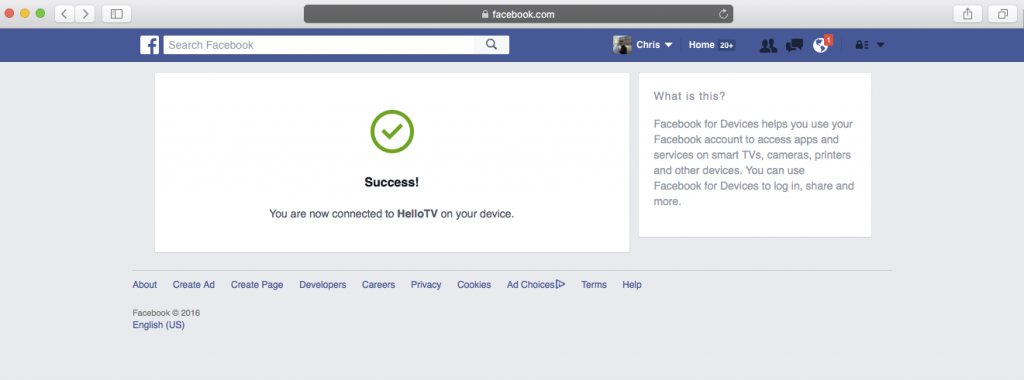
Task: Show all tabs in Safari
Action: coord(1002,14)
